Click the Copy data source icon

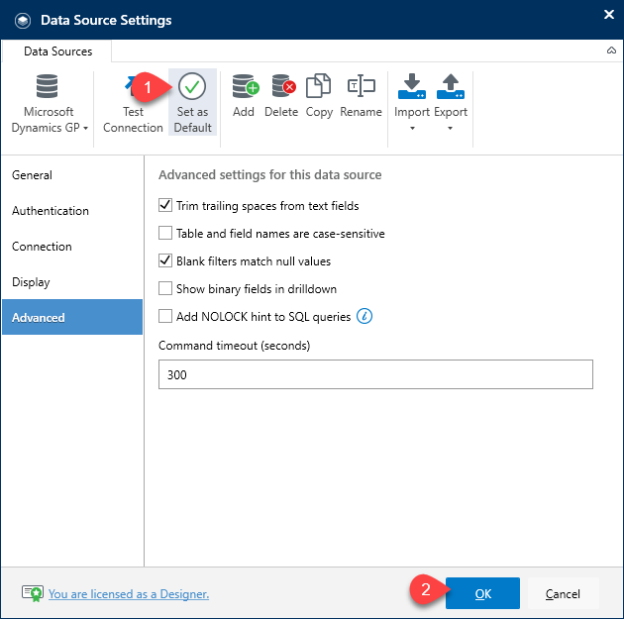tap(318, 86)
